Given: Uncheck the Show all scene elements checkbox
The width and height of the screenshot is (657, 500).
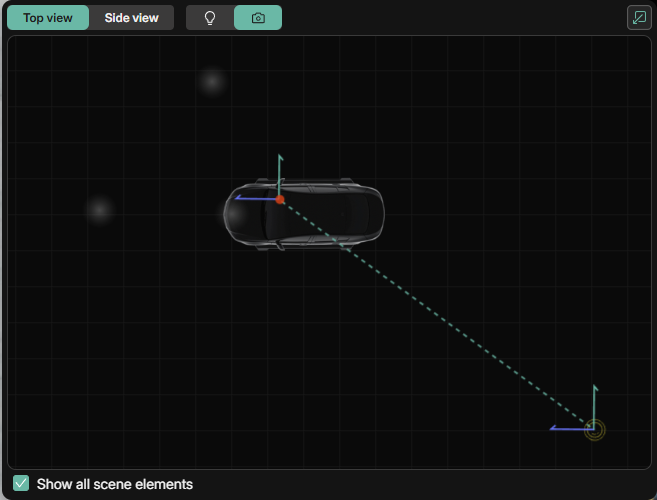Looking at the screenshot, I should coord(21,484).
